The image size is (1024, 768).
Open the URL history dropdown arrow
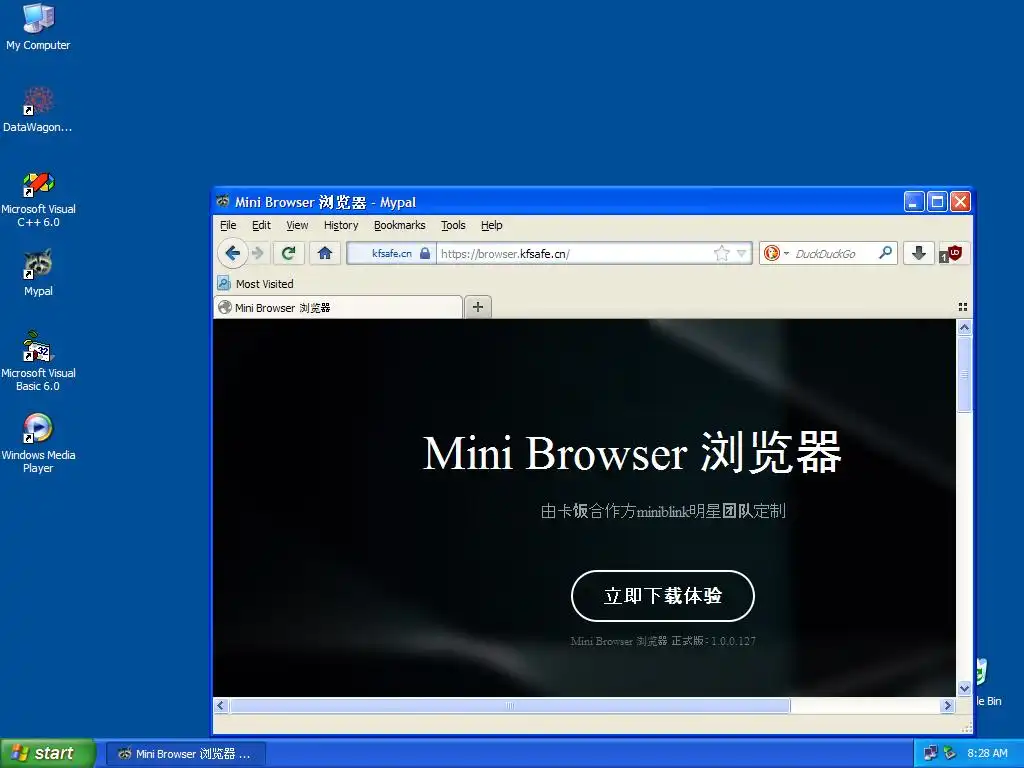[x=742, y=253]
